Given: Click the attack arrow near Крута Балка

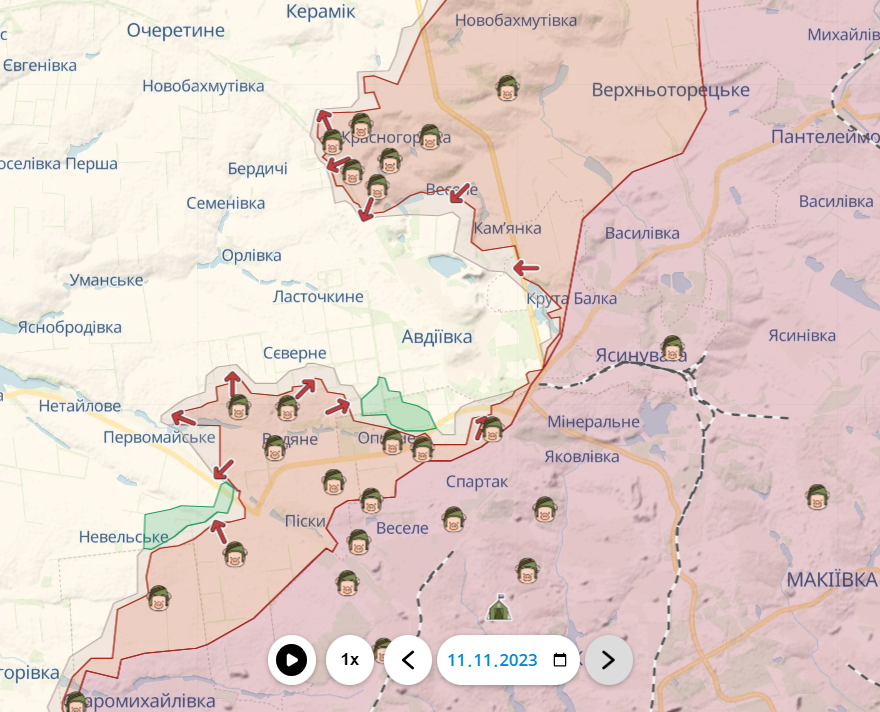Looking at the screenshot, I should tap(525, 268).
